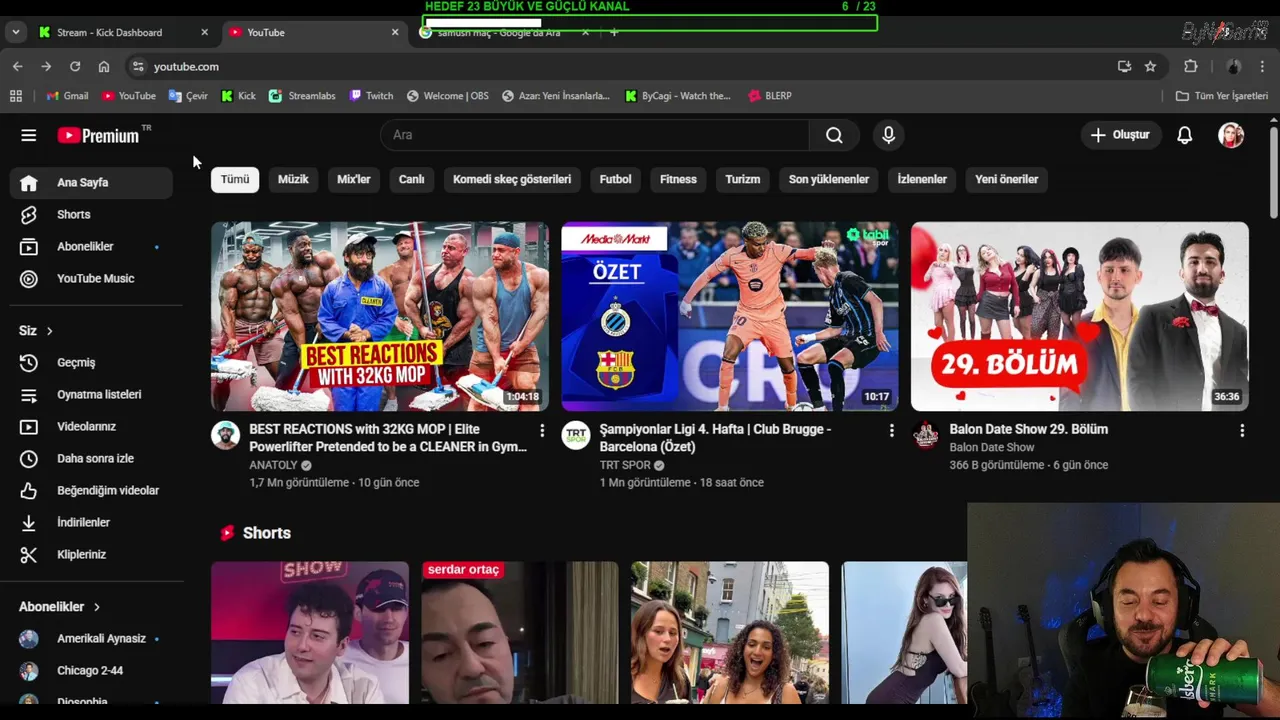Click the browser forward arrow

[x=46, y=66]
